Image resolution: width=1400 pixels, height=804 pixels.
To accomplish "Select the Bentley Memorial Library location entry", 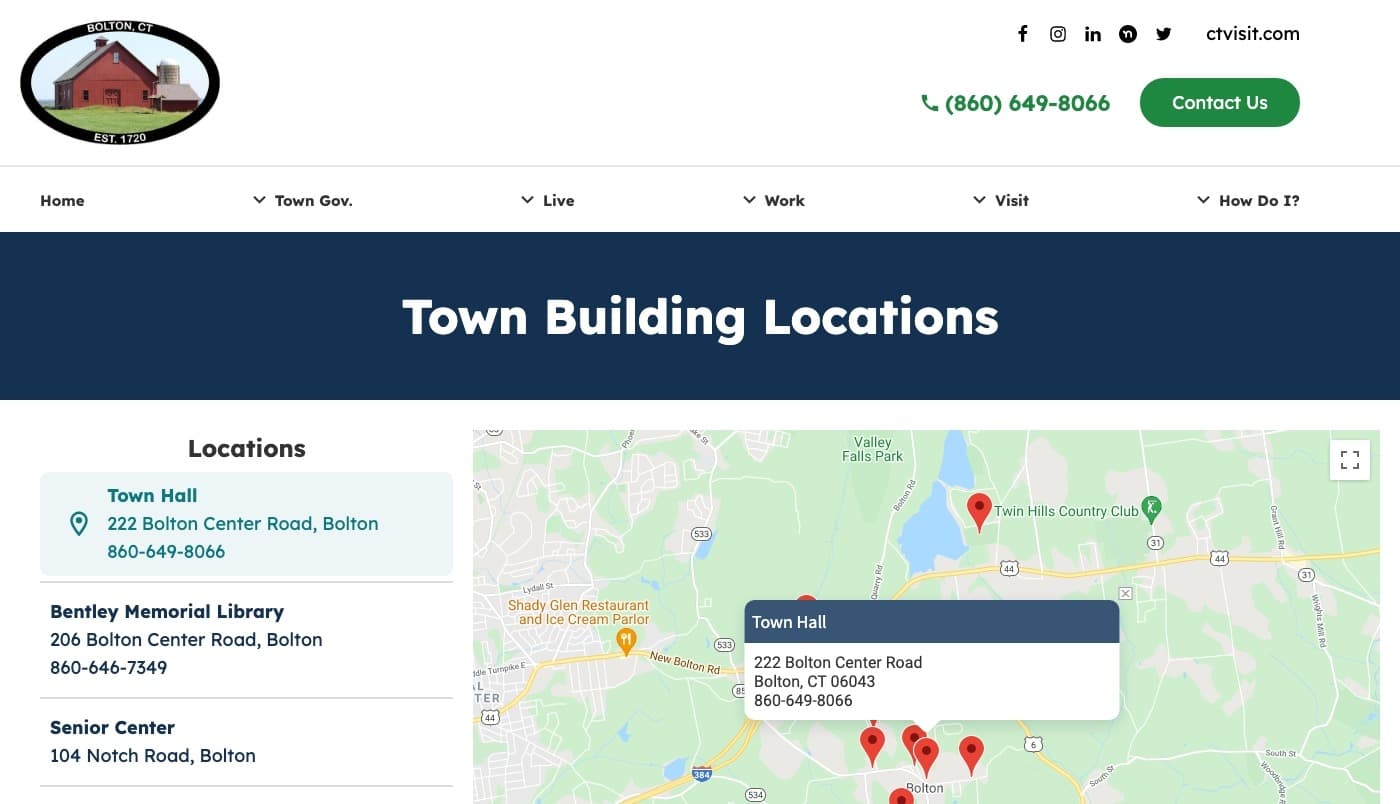I will [186, 639].
